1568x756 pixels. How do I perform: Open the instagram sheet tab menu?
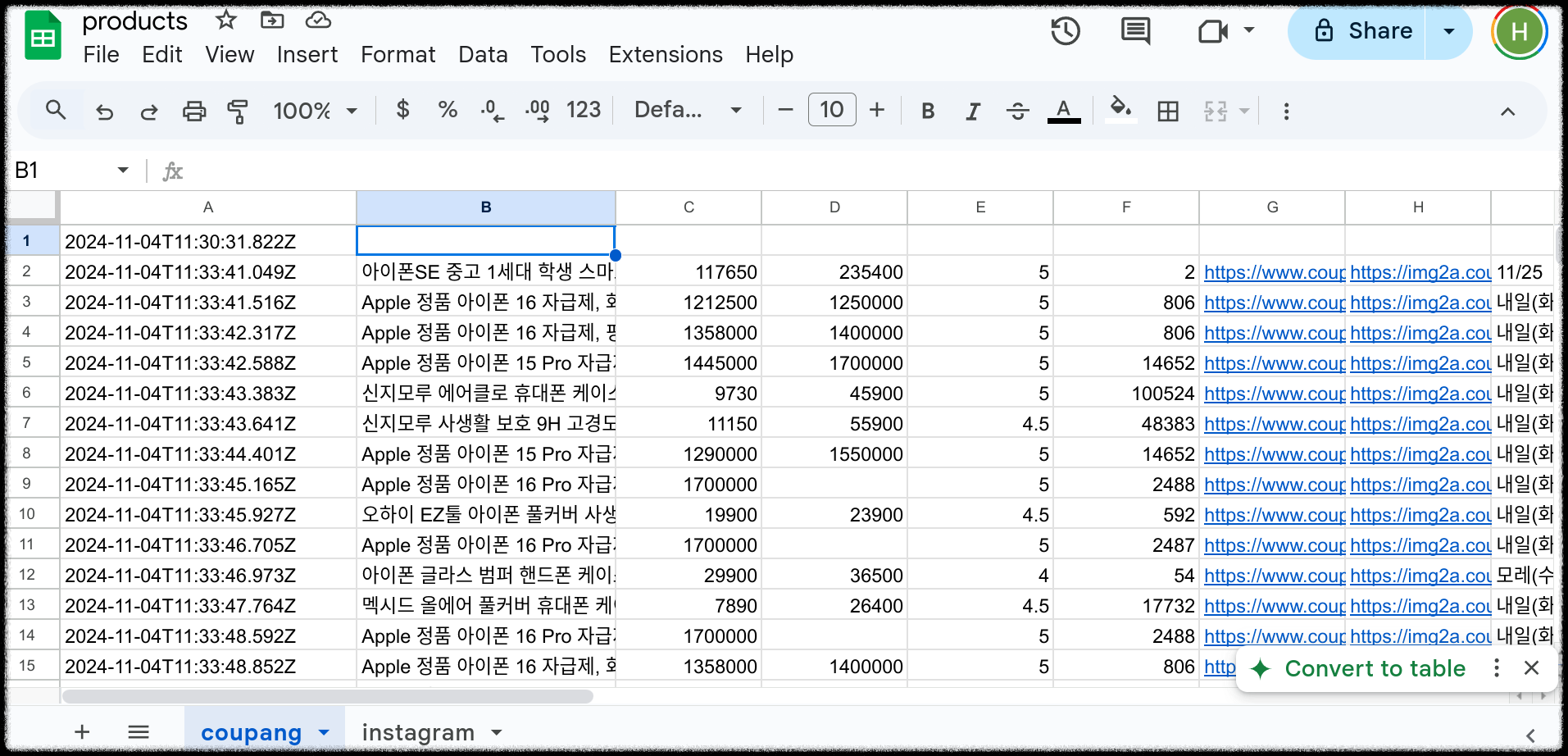(x=497, y=732)
